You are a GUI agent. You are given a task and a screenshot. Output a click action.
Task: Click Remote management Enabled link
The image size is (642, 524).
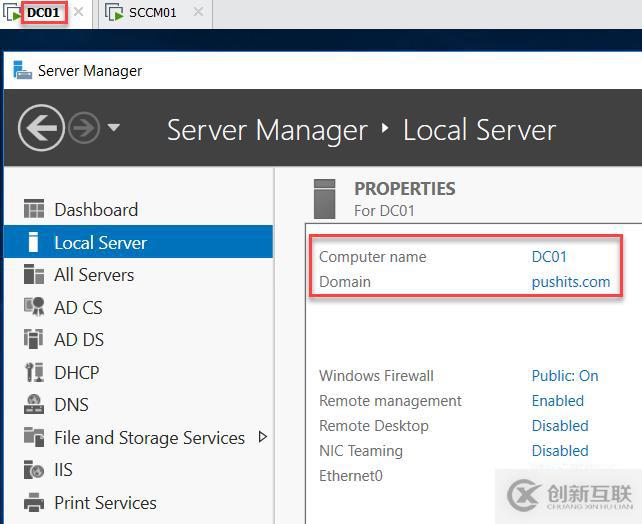558,400
